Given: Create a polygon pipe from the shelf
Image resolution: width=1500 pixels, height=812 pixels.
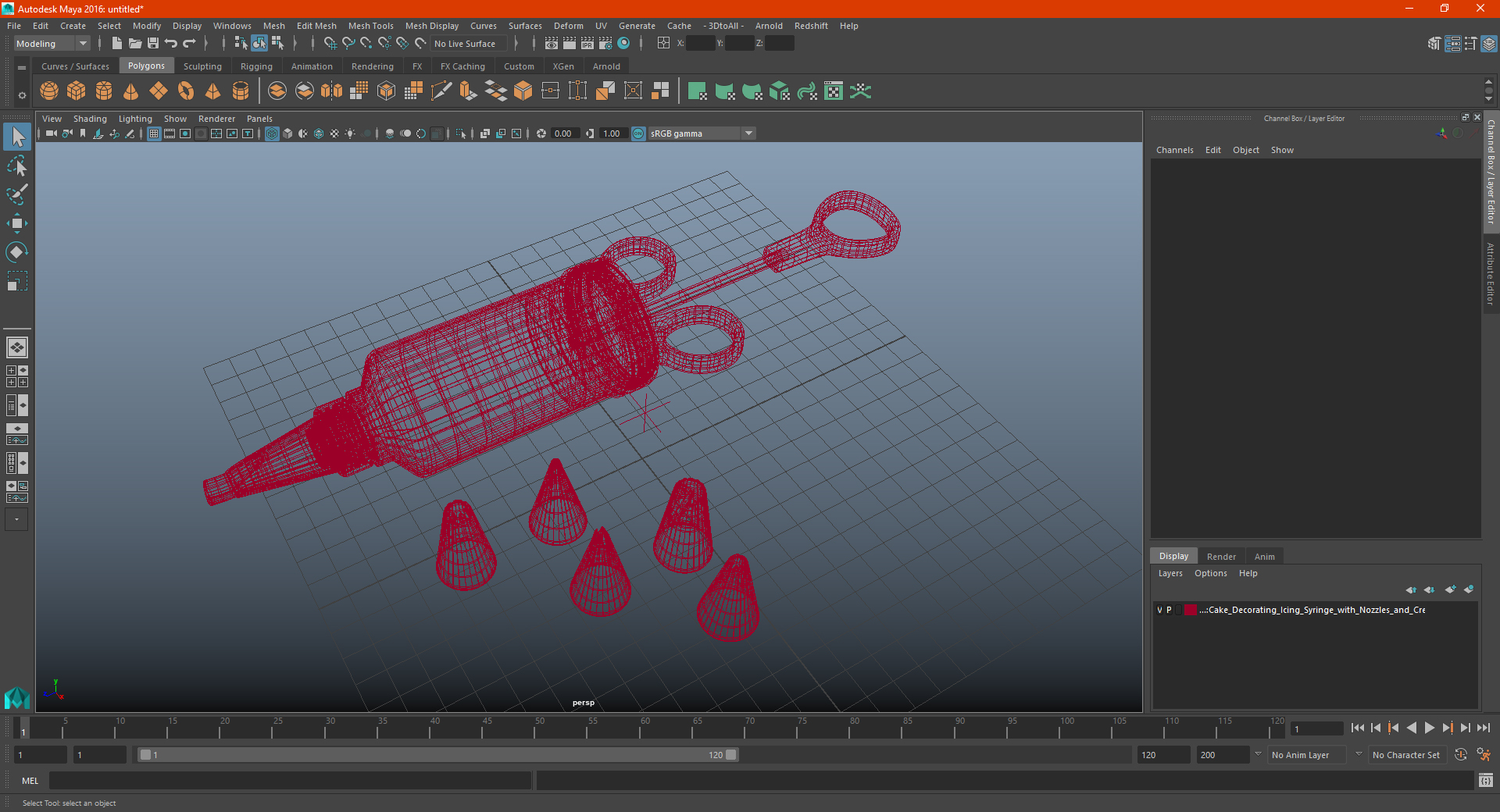Looking at the screenshot, I should [x=241, y=91].
